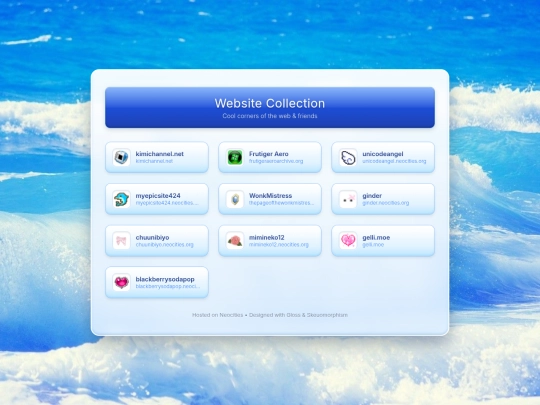This screenshot has width=540, height=405.
Task: Click the 'Cool corners of the web & friends' subtitle
Action: pyautogui.click(x=270, y=116)
